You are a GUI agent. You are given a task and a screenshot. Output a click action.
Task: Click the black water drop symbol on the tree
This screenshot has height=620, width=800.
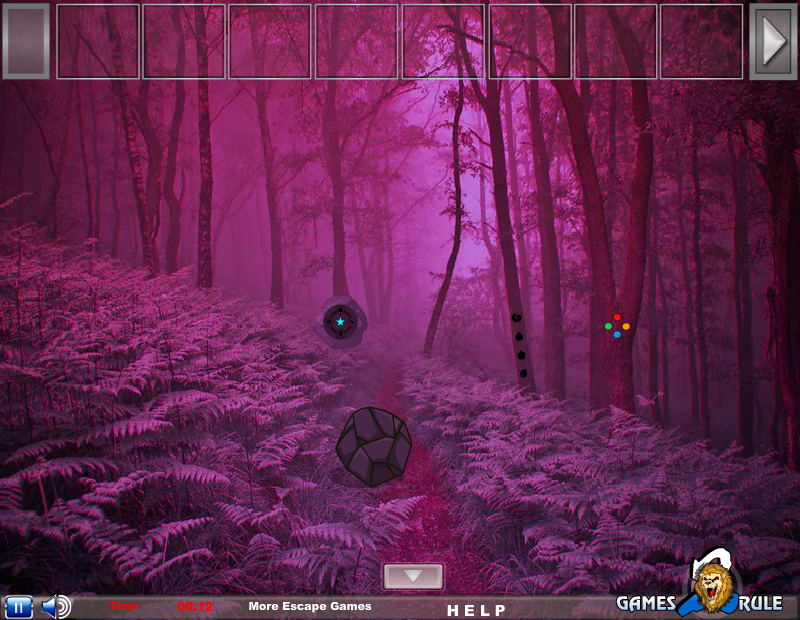[519, 336]
